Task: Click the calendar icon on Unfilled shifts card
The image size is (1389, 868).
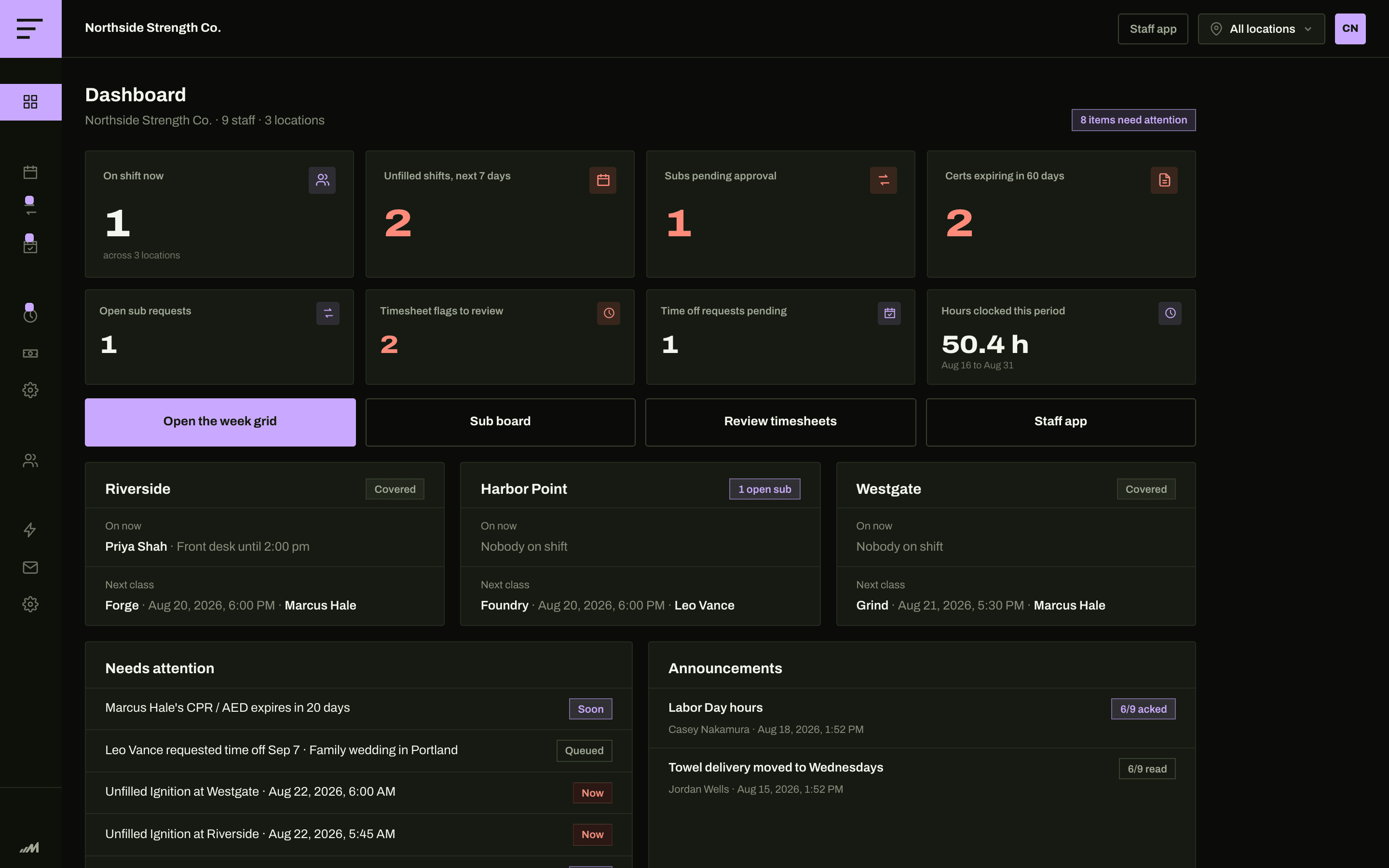Action: [x=603, y=180]
